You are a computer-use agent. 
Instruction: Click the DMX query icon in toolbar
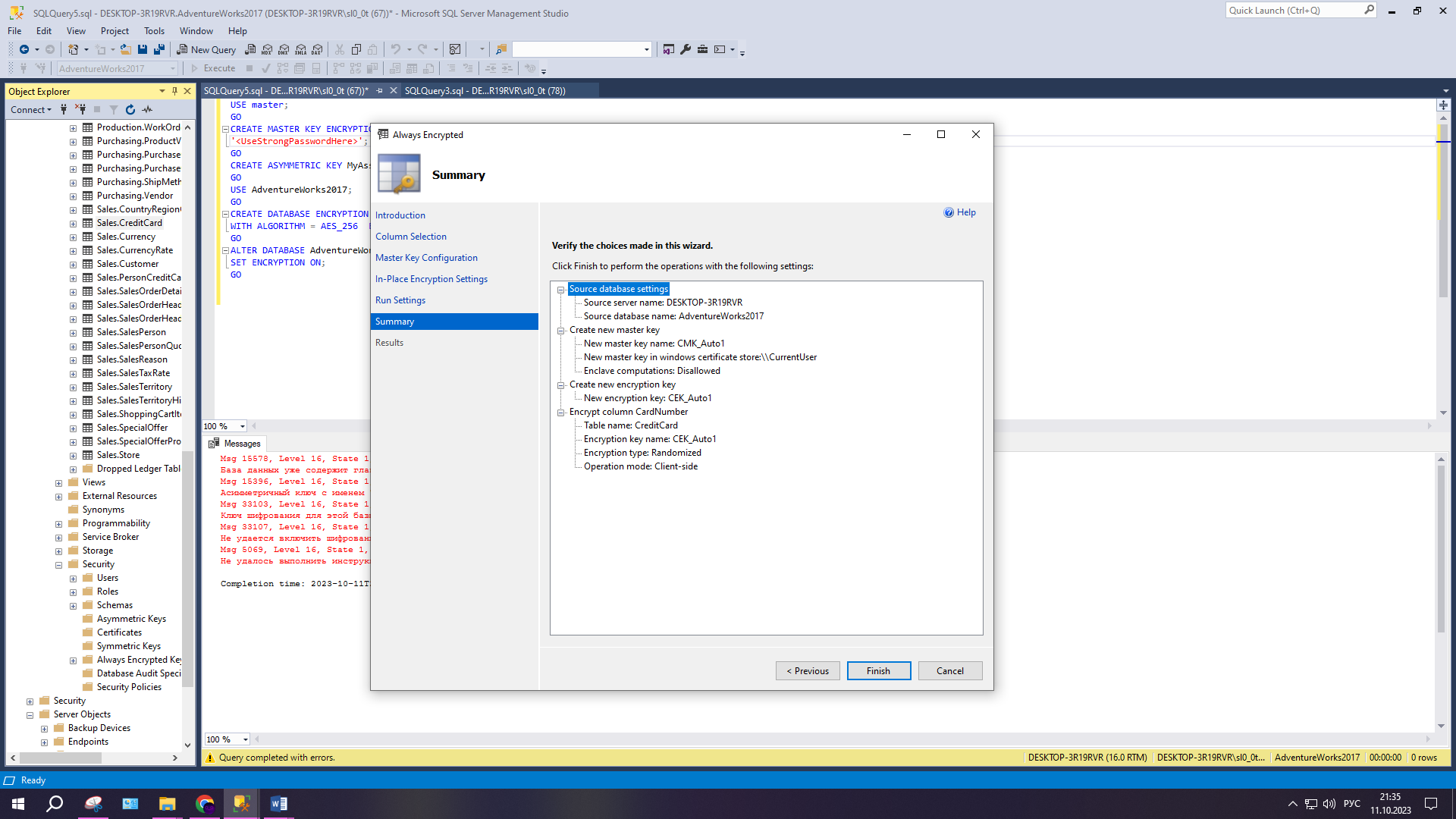click(x=284, y=49)
